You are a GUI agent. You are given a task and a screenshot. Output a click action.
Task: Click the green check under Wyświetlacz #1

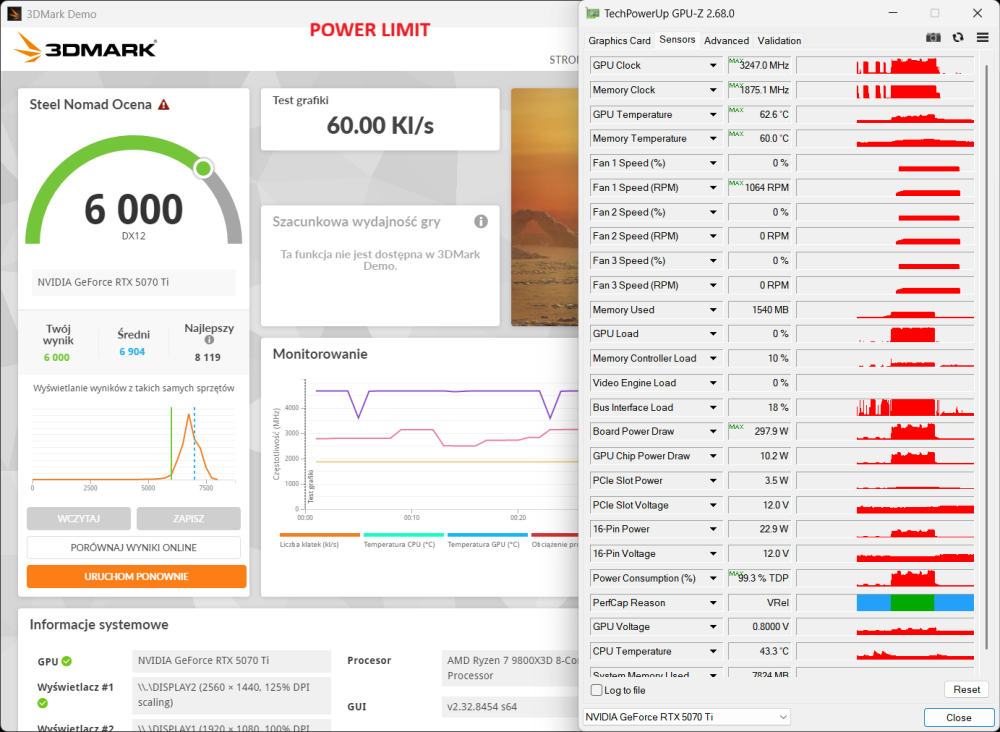[x=43, y=703]
